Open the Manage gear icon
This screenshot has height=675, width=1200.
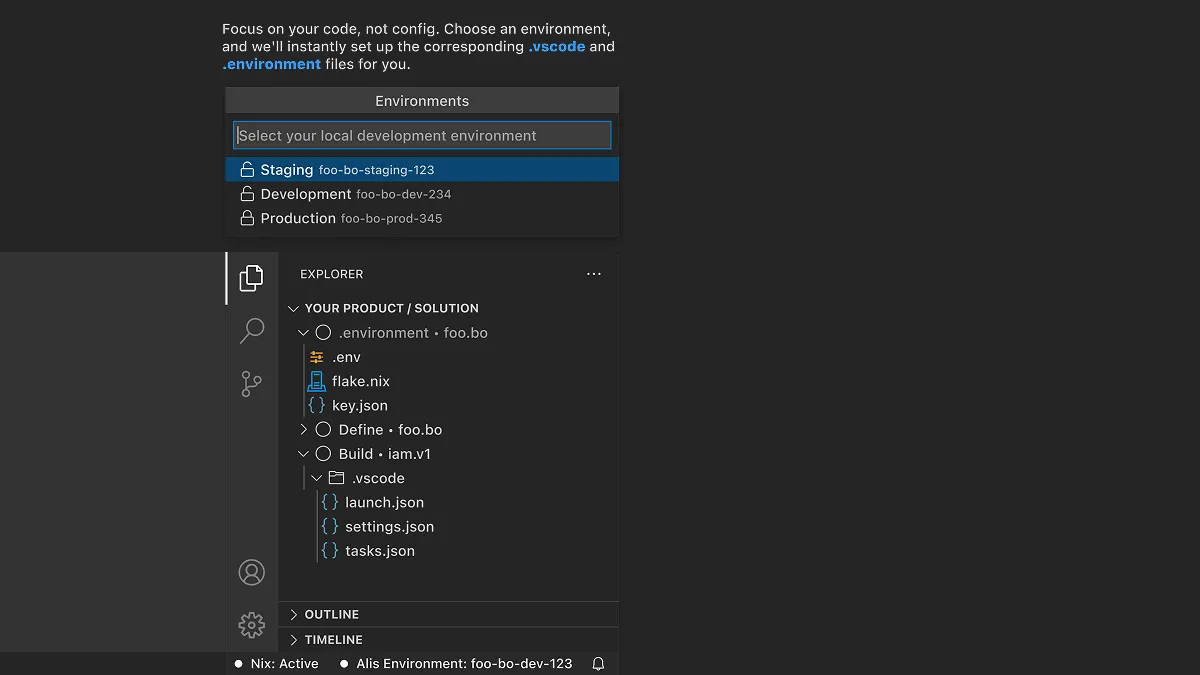pos(251,625)
